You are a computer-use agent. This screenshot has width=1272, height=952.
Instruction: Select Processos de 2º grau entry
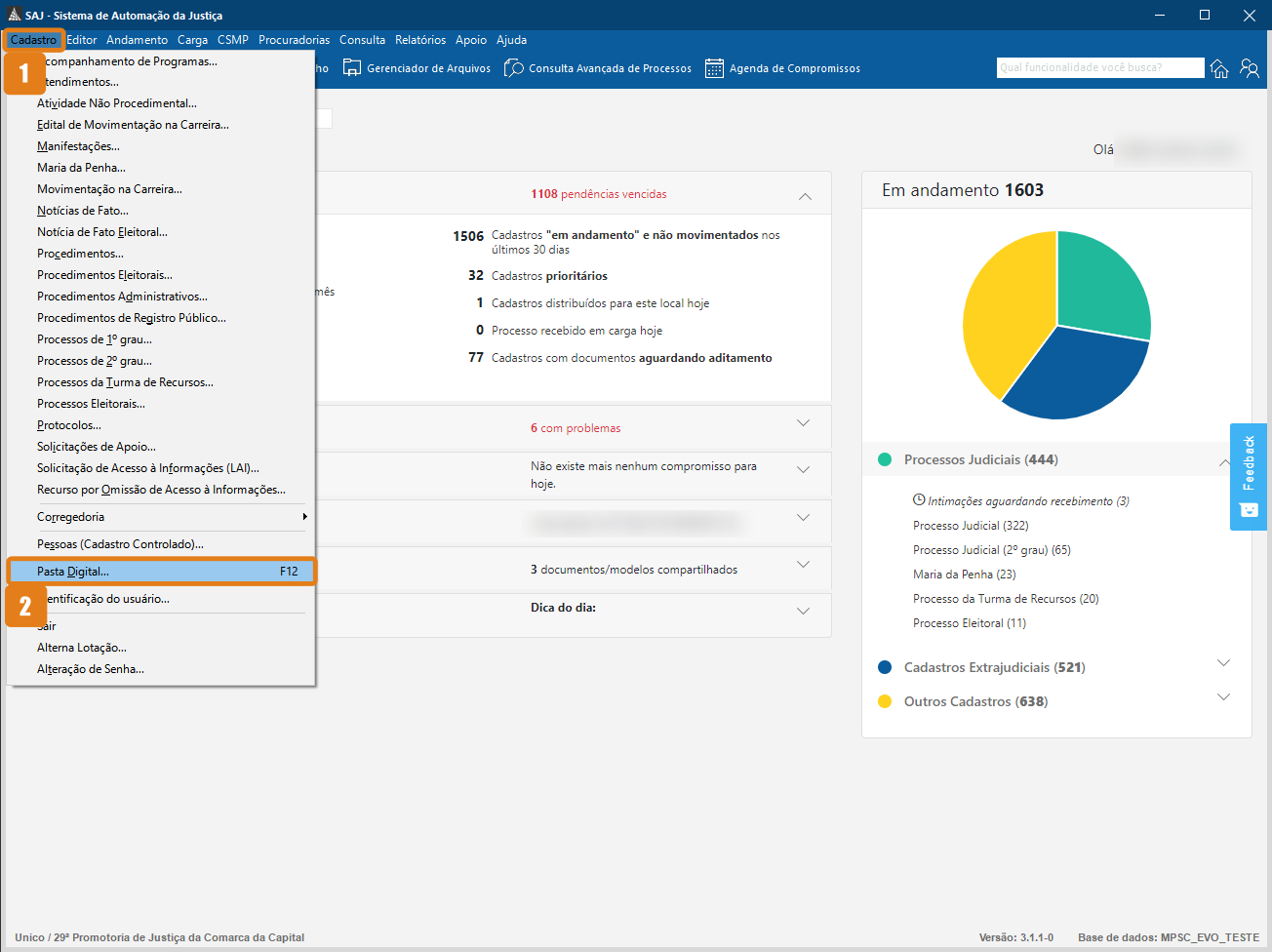161,361
